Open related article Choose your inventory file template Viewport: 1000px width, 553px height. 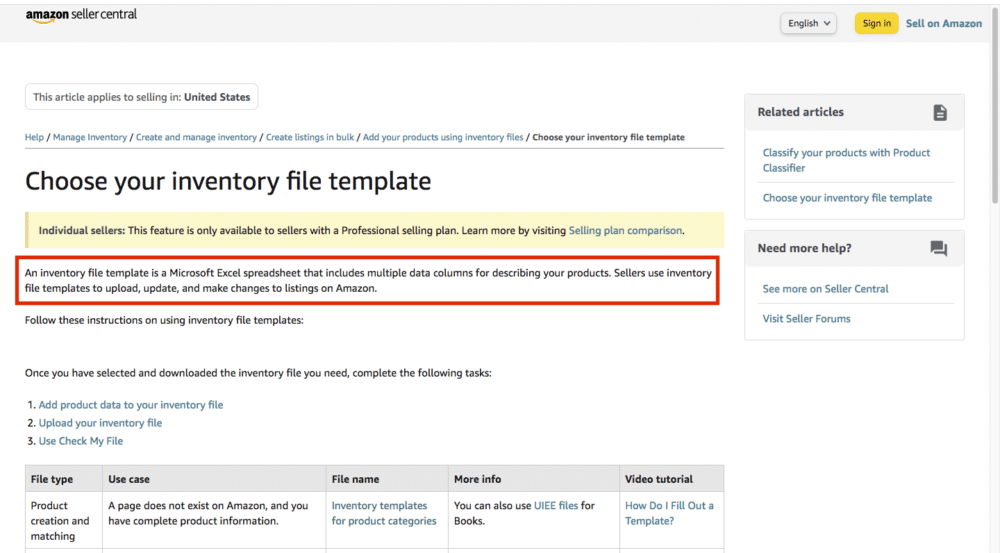pyautogui.click(x=847, y=198)
